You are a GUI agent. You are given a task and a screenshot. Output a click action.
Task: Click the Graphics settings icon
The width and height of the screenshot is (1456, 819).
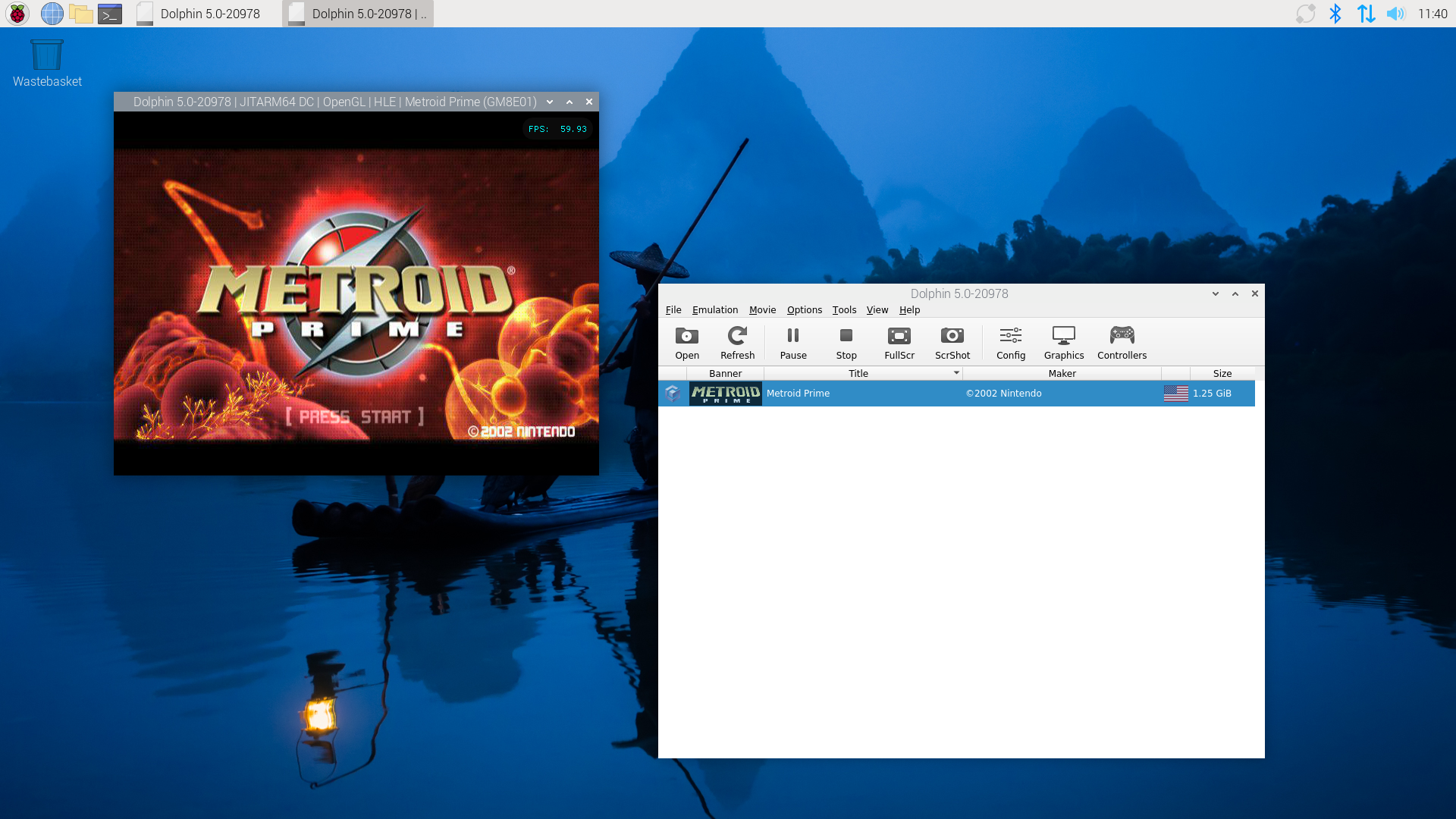[1064, 343]
